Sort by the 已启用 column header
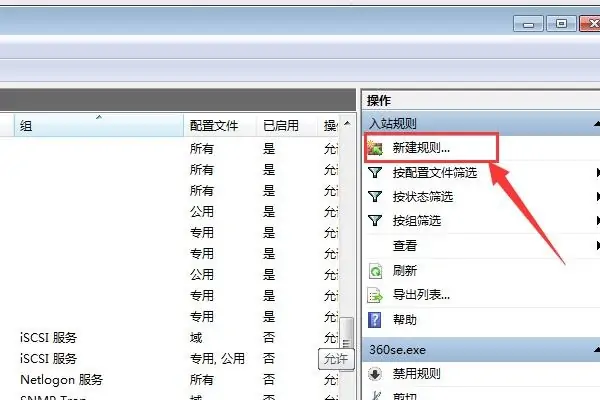The image size is (600, 400). (287, 125)
